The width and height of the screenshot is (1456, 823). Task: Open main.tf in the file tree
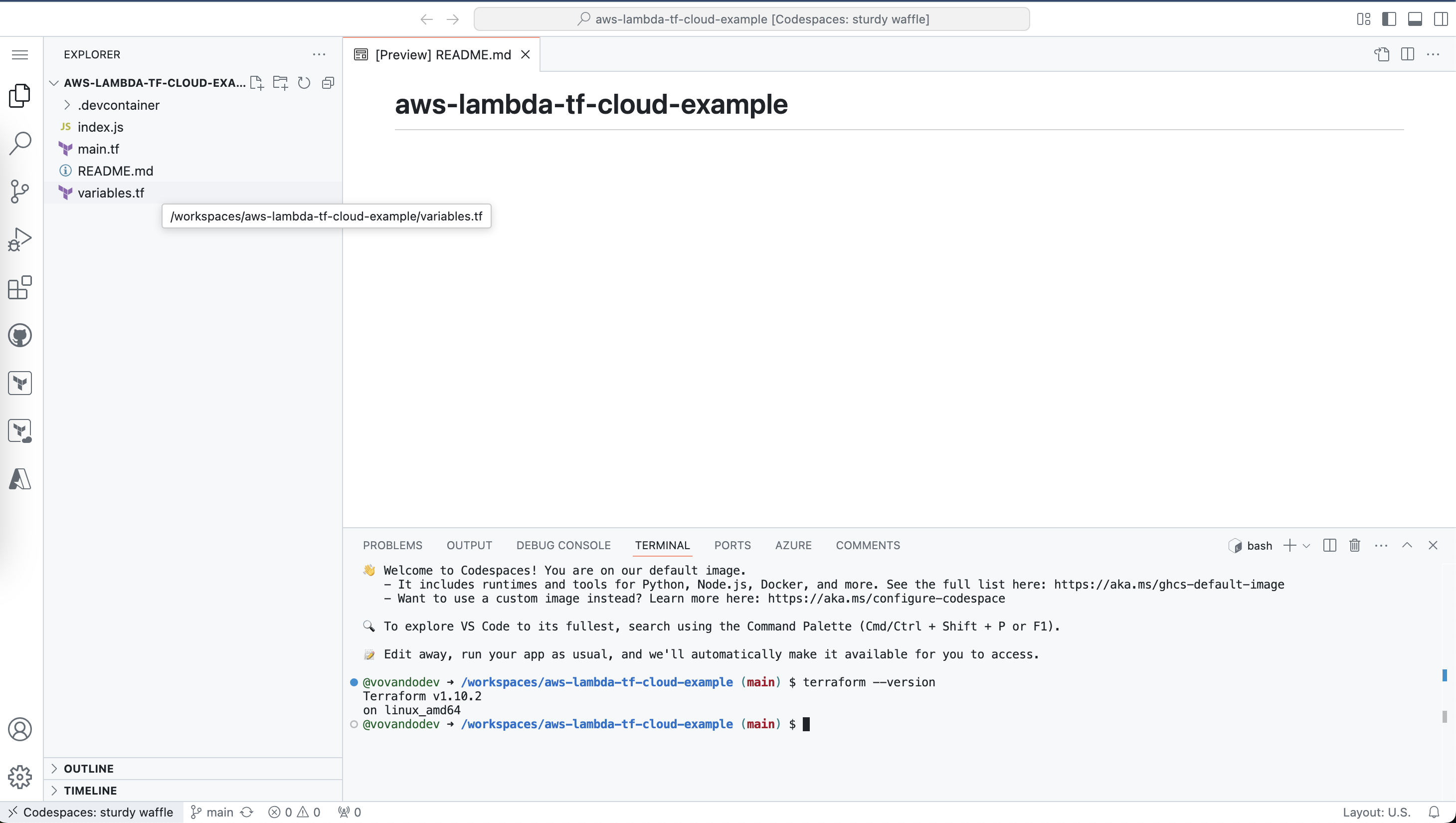(193, 149)
